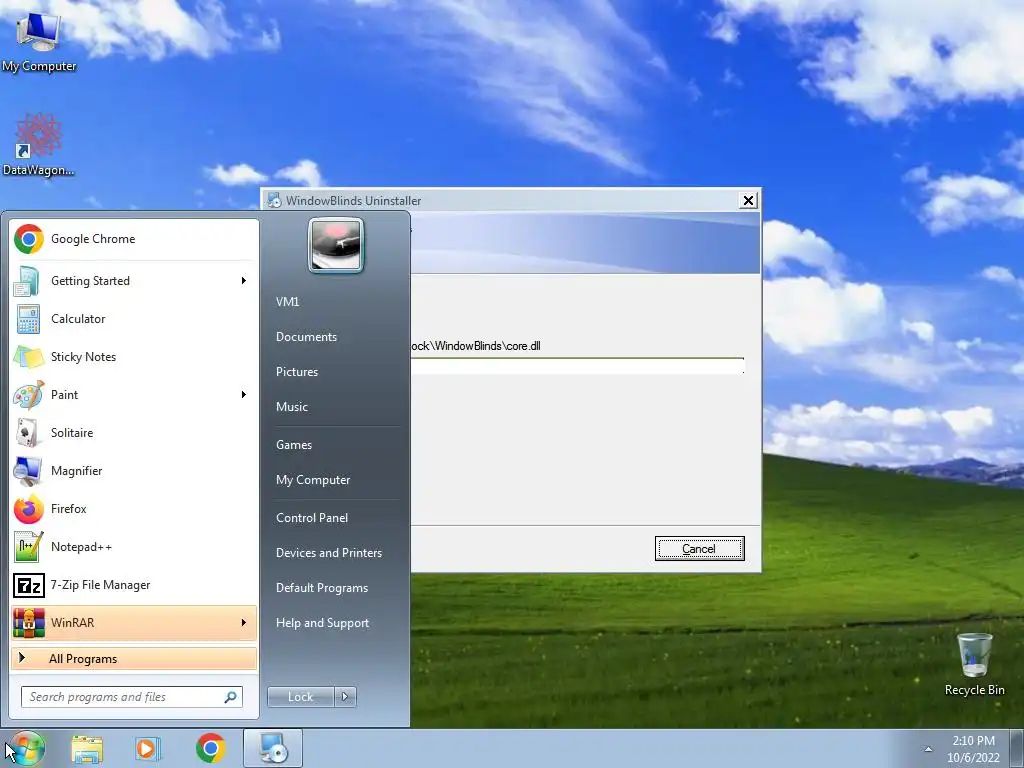Close the WindowBlinds Uninstaller window
The width and height of the screenshot is (1024, 768).
(748, 200)
